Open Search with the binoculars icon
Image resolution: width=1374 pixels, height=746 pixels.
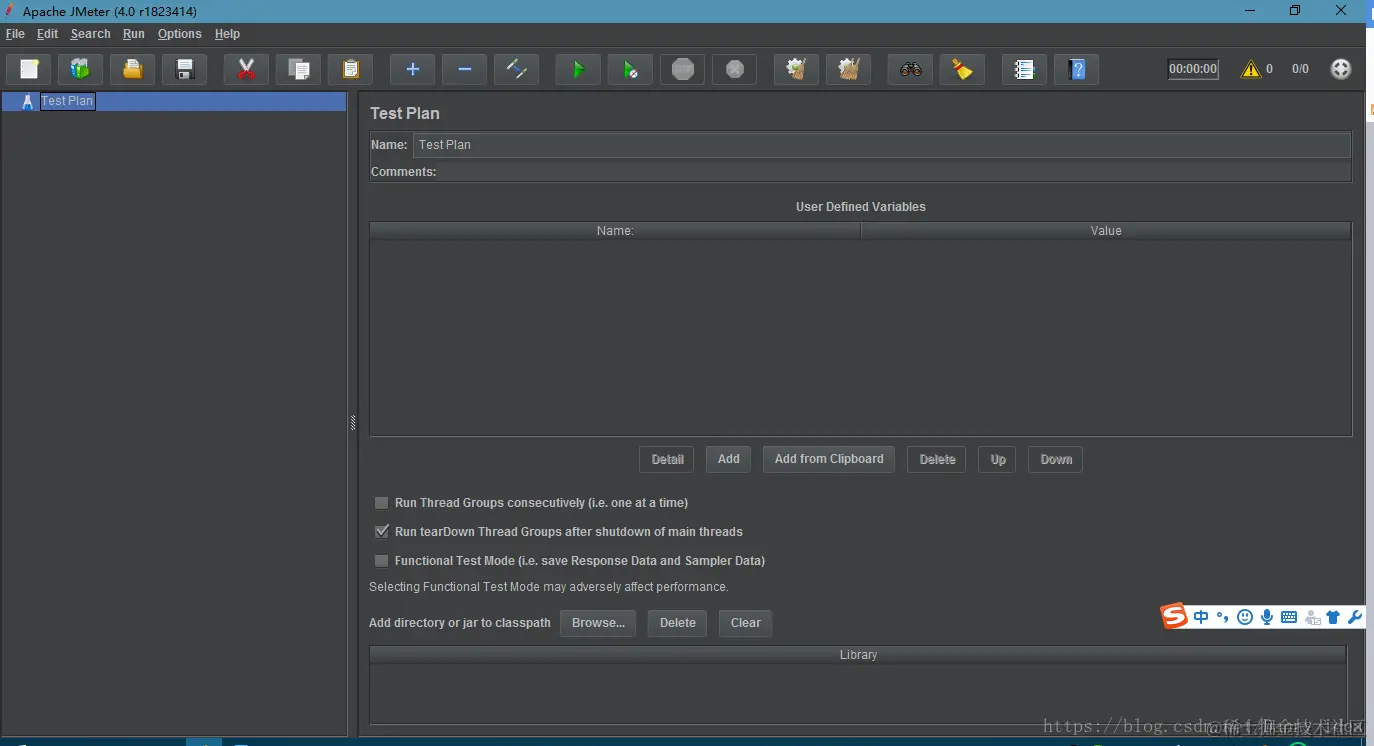(910, 69)
